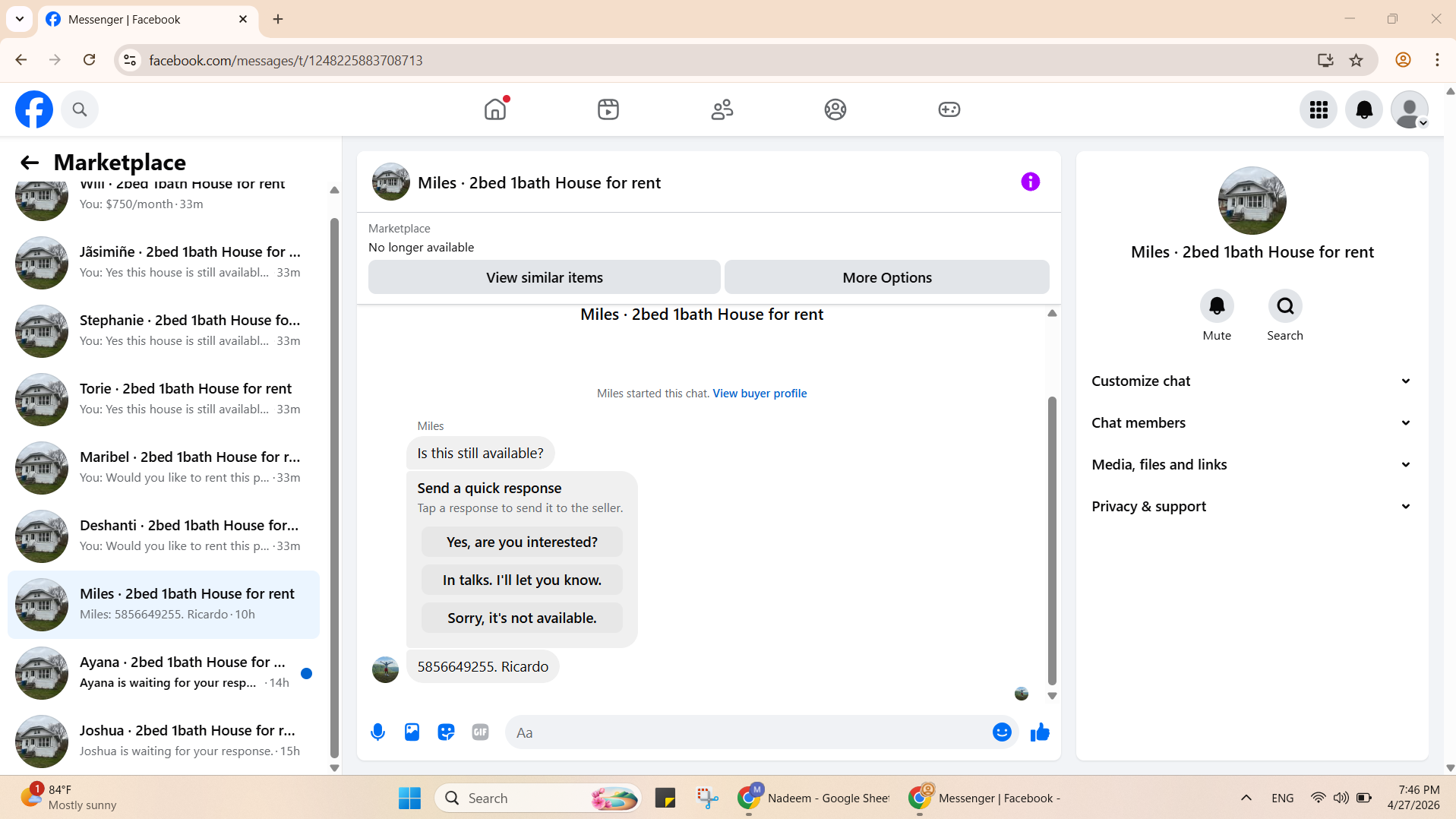Open Jāsimiñe conversation in list
Screen dimensions: 1456x819
(163, 262)
